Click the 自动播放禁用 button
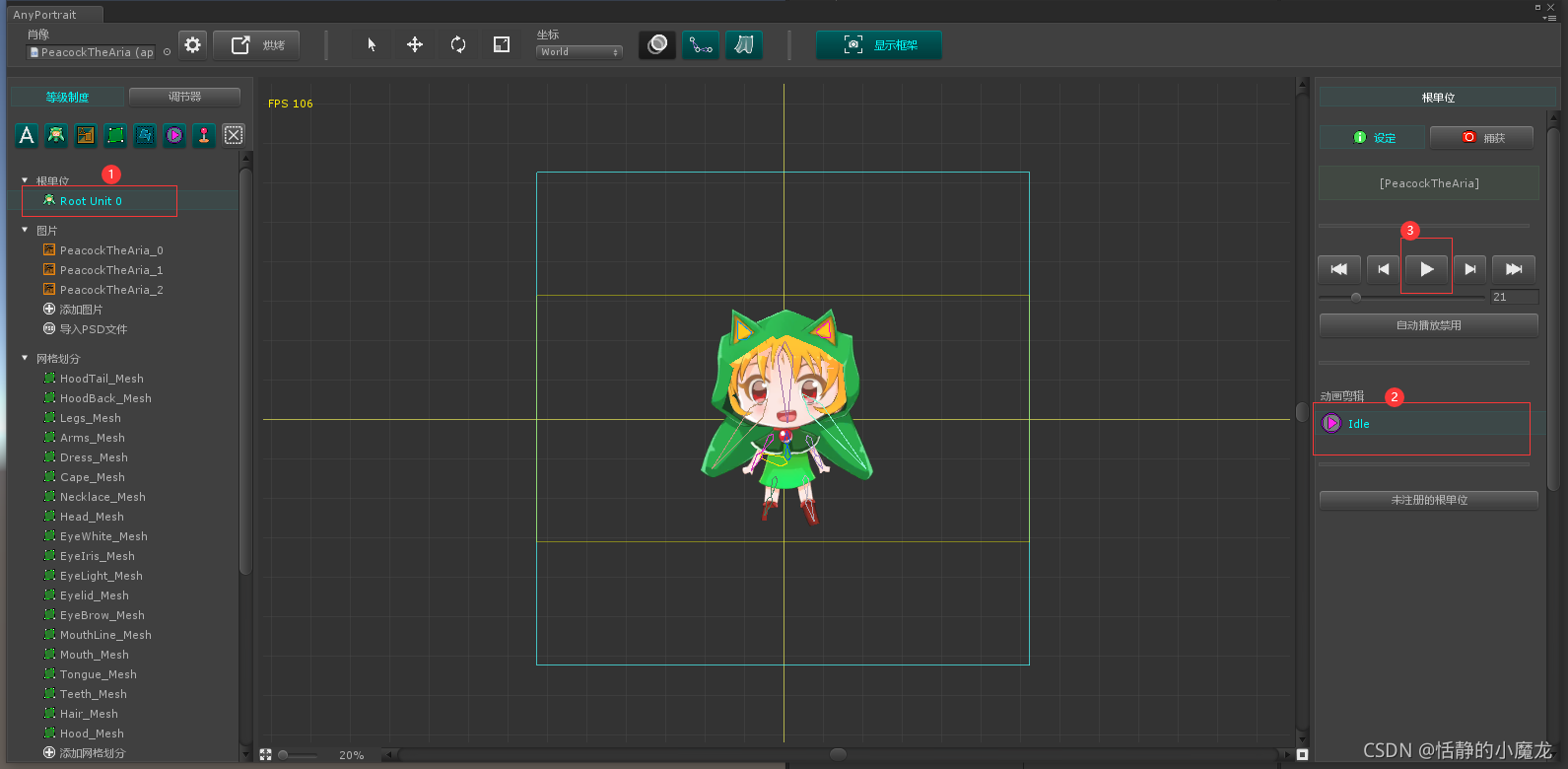 [1429, 325]
